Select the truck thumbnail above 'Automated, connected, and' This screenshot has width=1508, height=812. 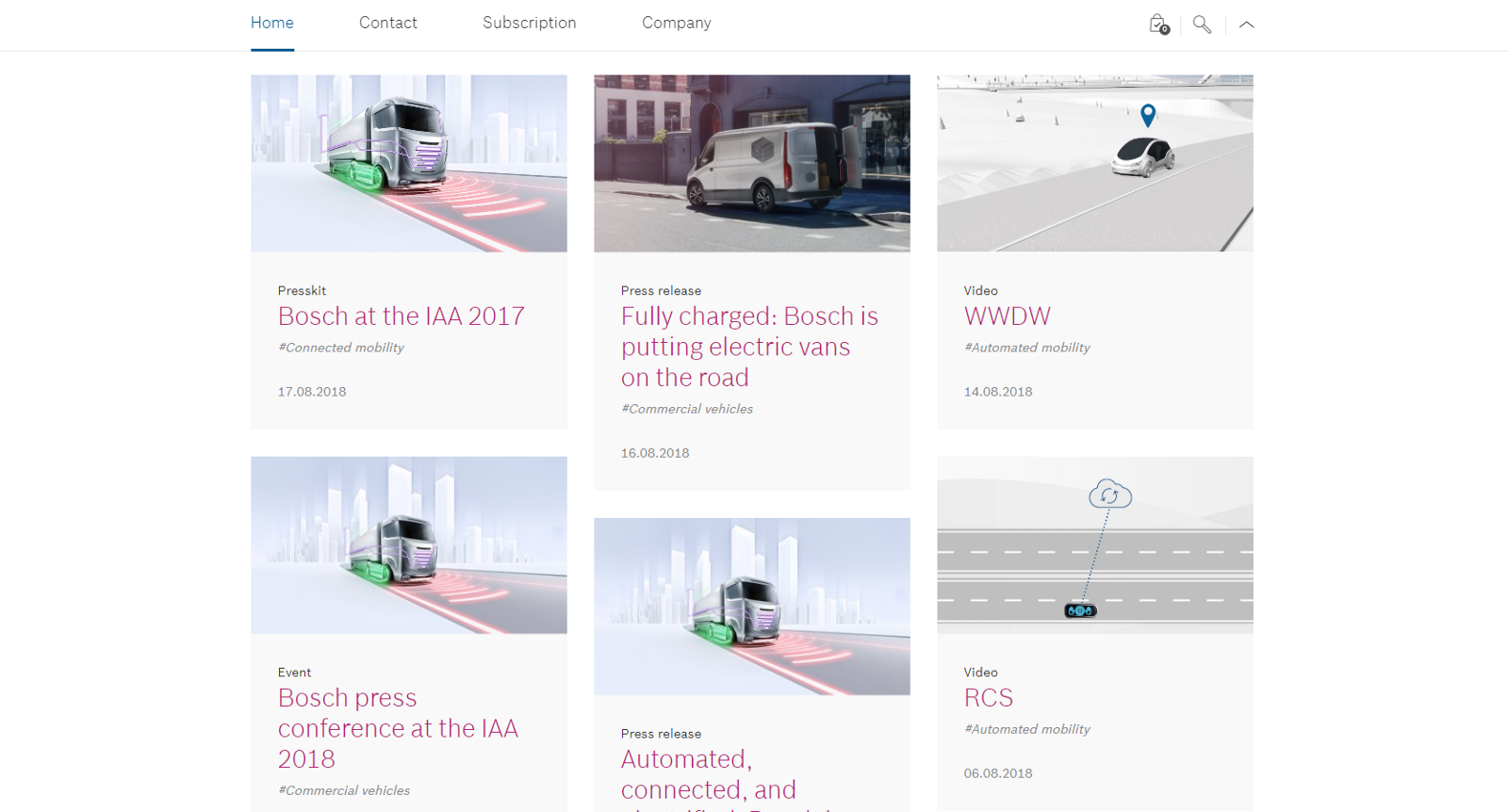(752, 607)
